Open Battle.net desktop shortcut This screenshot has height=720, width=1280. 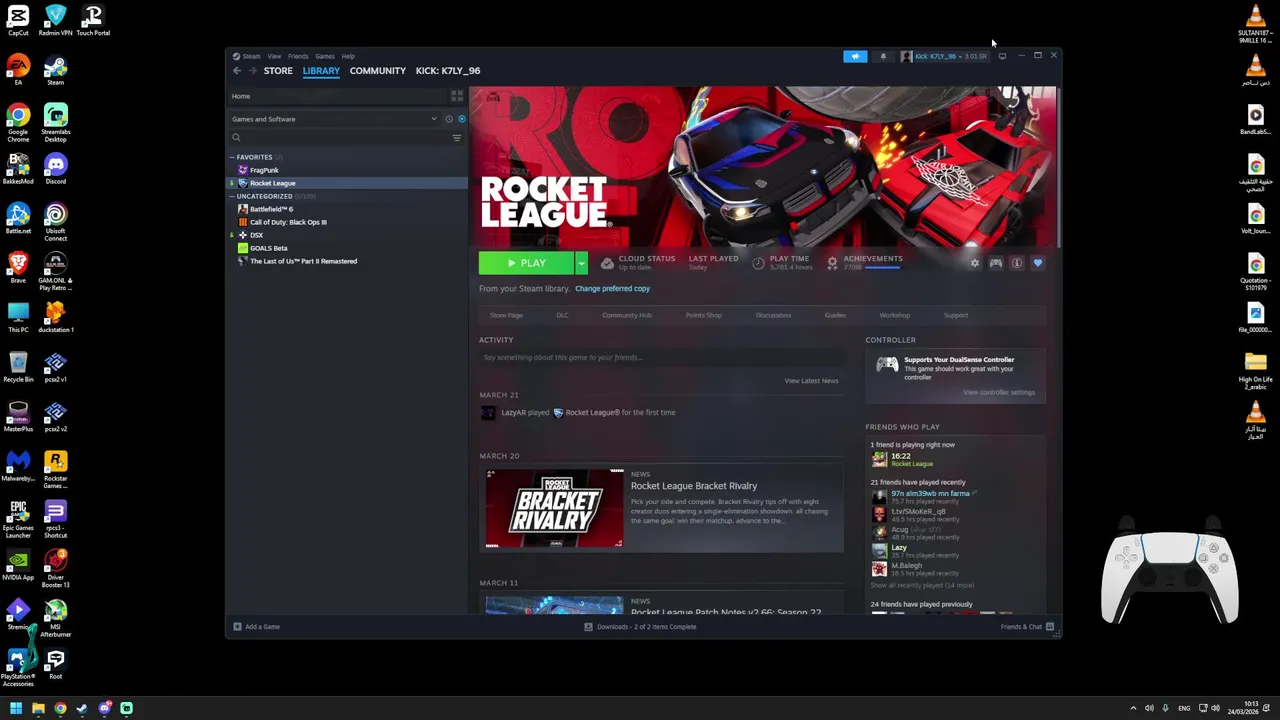[x=18, y=218]
